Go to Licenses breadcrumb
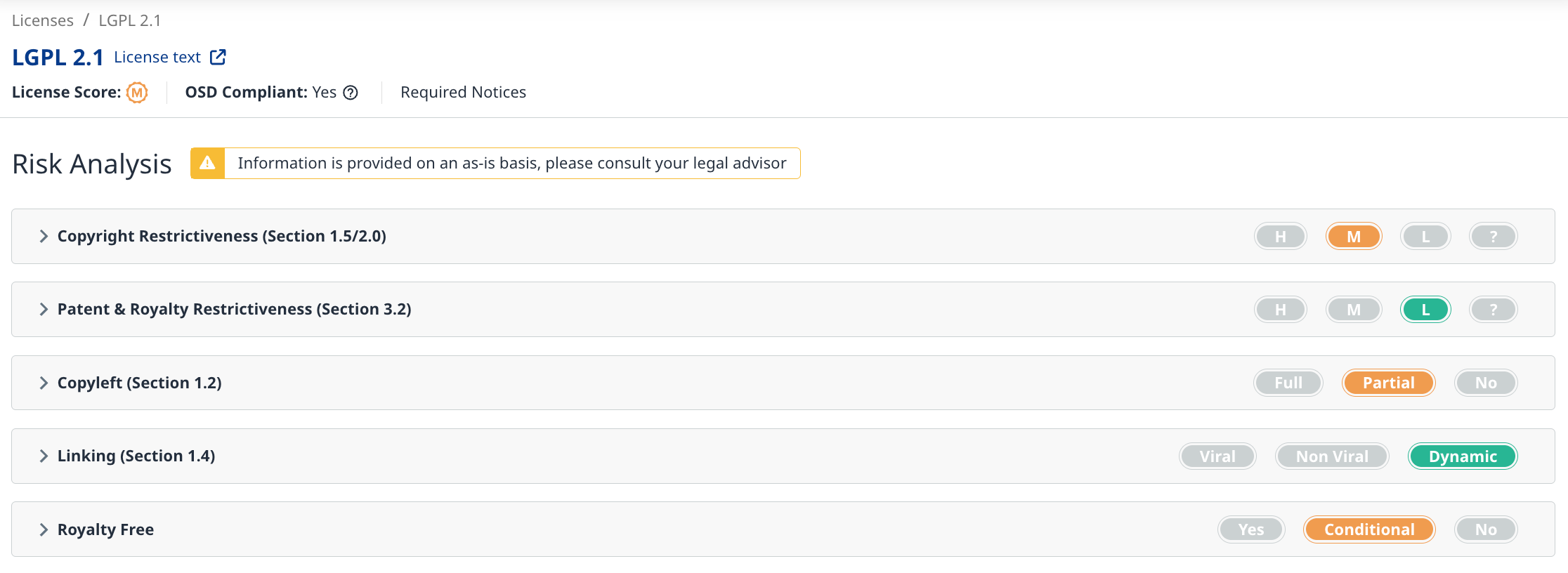1568x573 pixels. pyautogui.click(x=43, y=20)
